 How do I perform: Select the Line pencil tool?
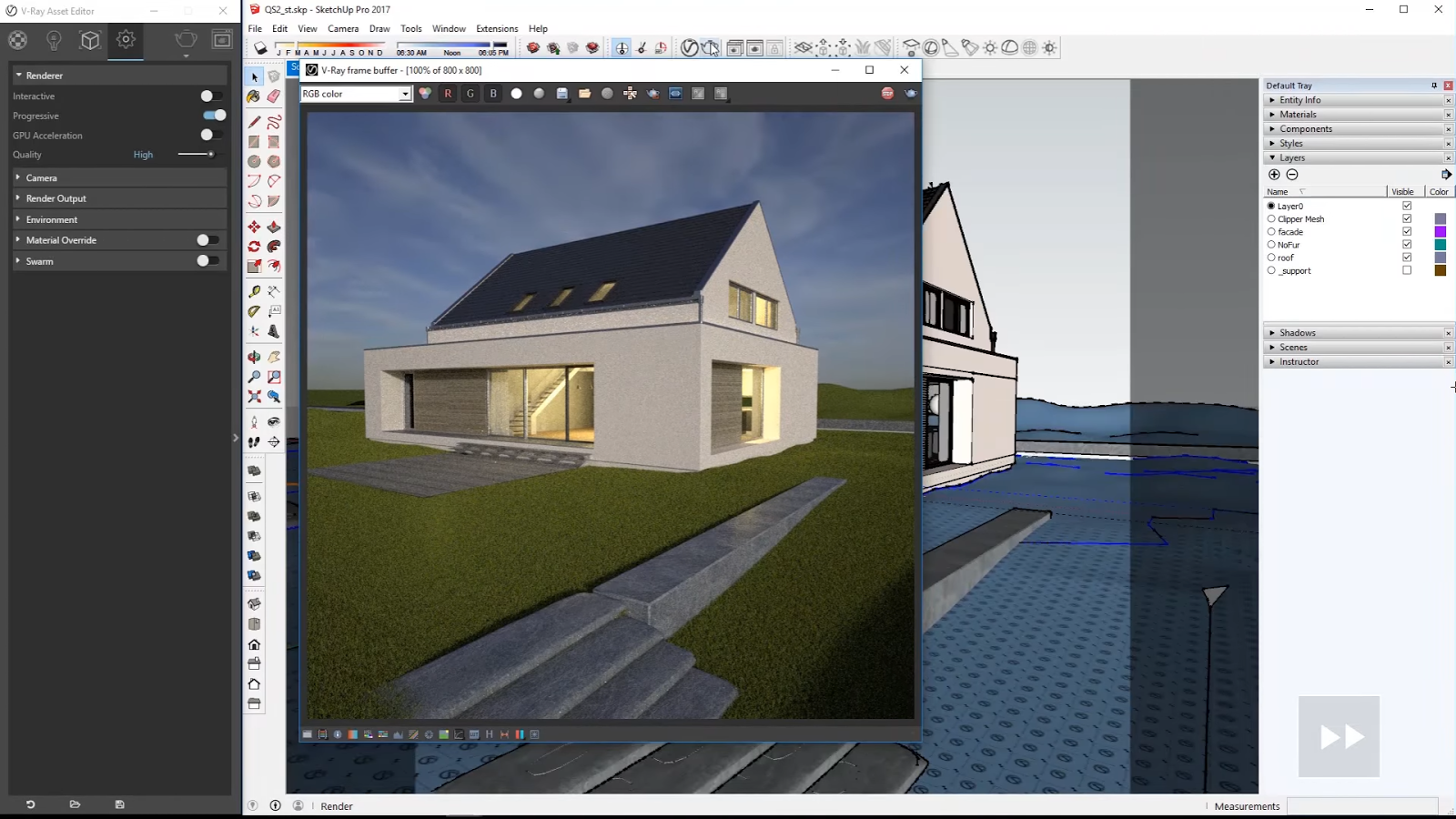(x=254, y=121)
